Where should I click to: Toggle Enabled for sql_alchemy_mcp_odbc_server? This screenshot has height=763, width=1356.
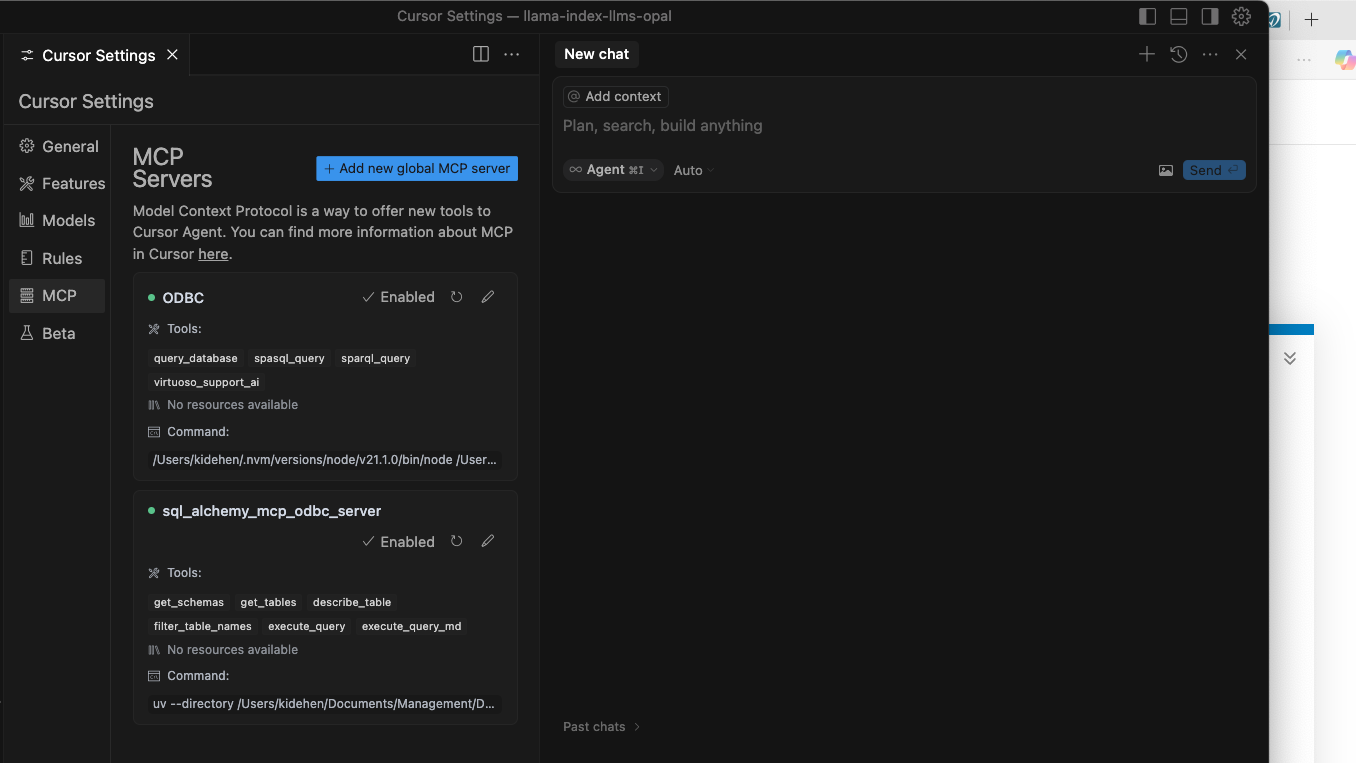398,541
